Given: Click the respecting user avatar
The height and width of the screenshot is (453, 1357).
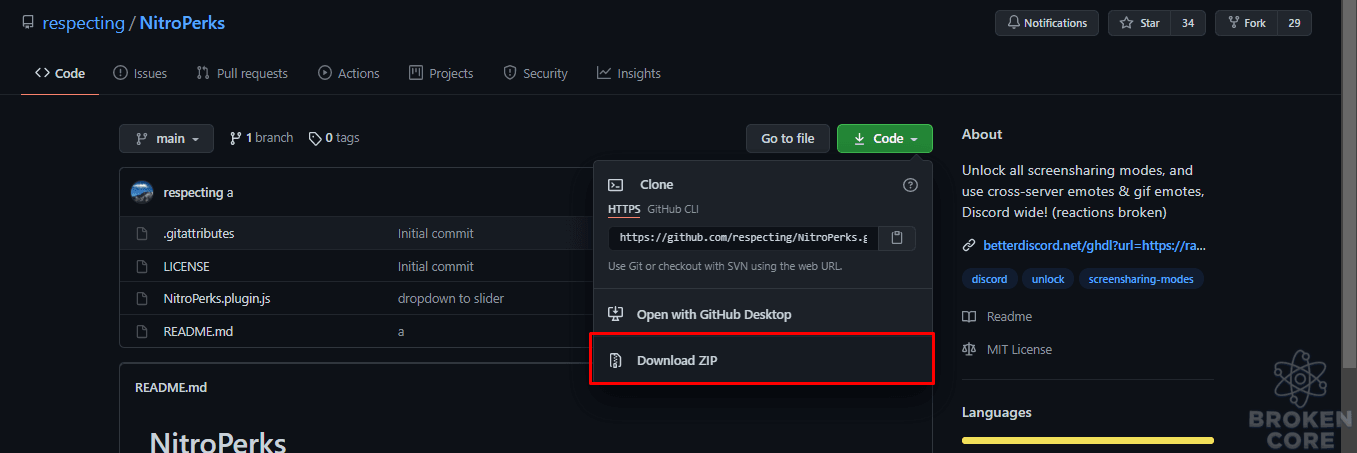Looking at the screenshot, I should (x=142, y=192).
